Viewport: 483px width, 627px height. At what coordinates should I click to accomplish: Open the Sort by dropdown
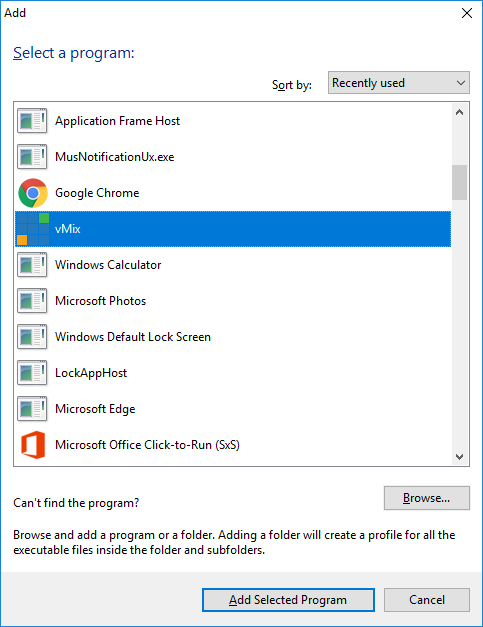point(399,83)
